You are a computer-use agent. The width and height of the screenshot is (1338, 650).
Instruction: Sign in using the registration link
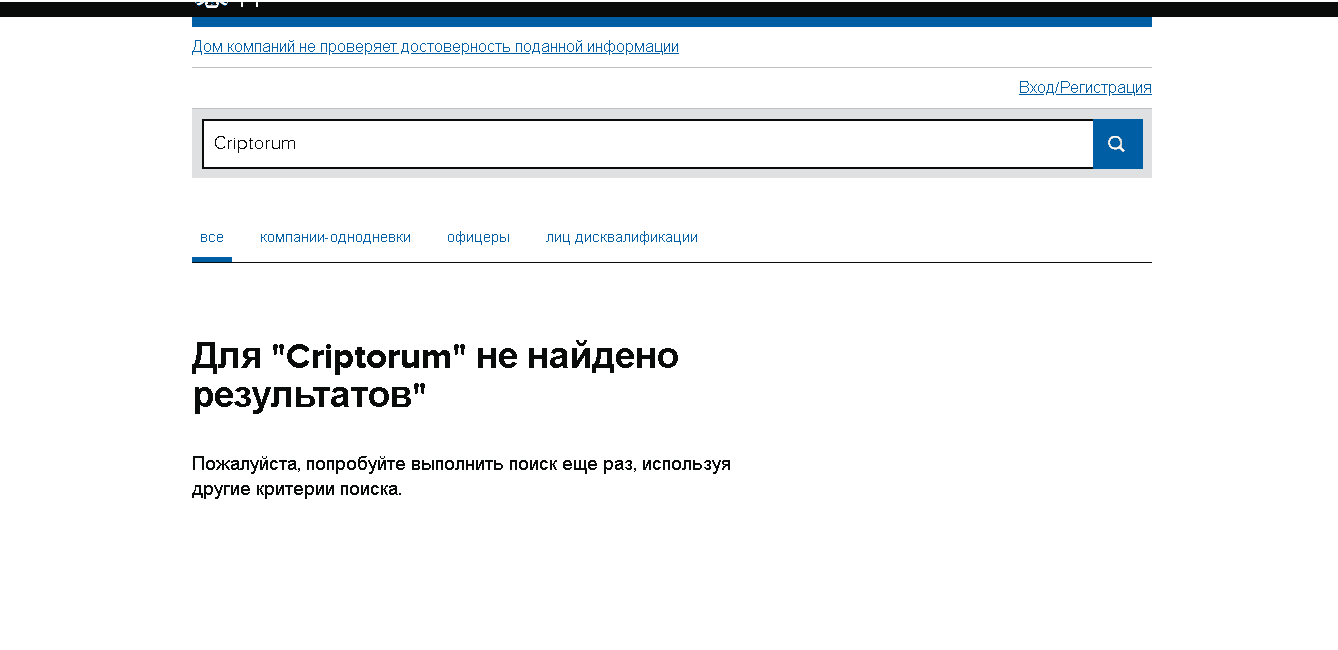[x=1084, y=87]
